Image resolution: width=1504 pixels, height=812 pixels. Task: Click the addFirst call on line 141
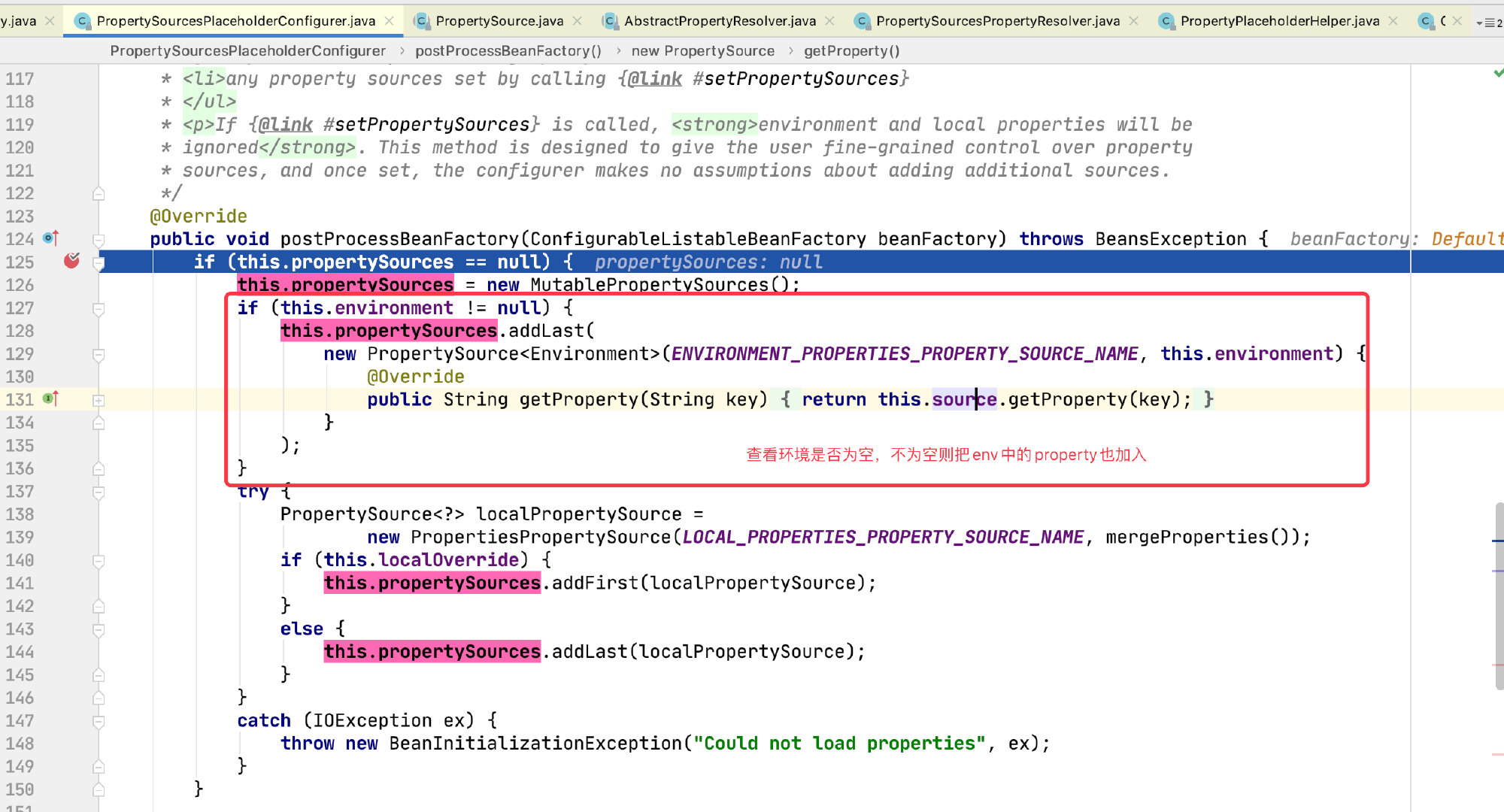click(595, 583)
